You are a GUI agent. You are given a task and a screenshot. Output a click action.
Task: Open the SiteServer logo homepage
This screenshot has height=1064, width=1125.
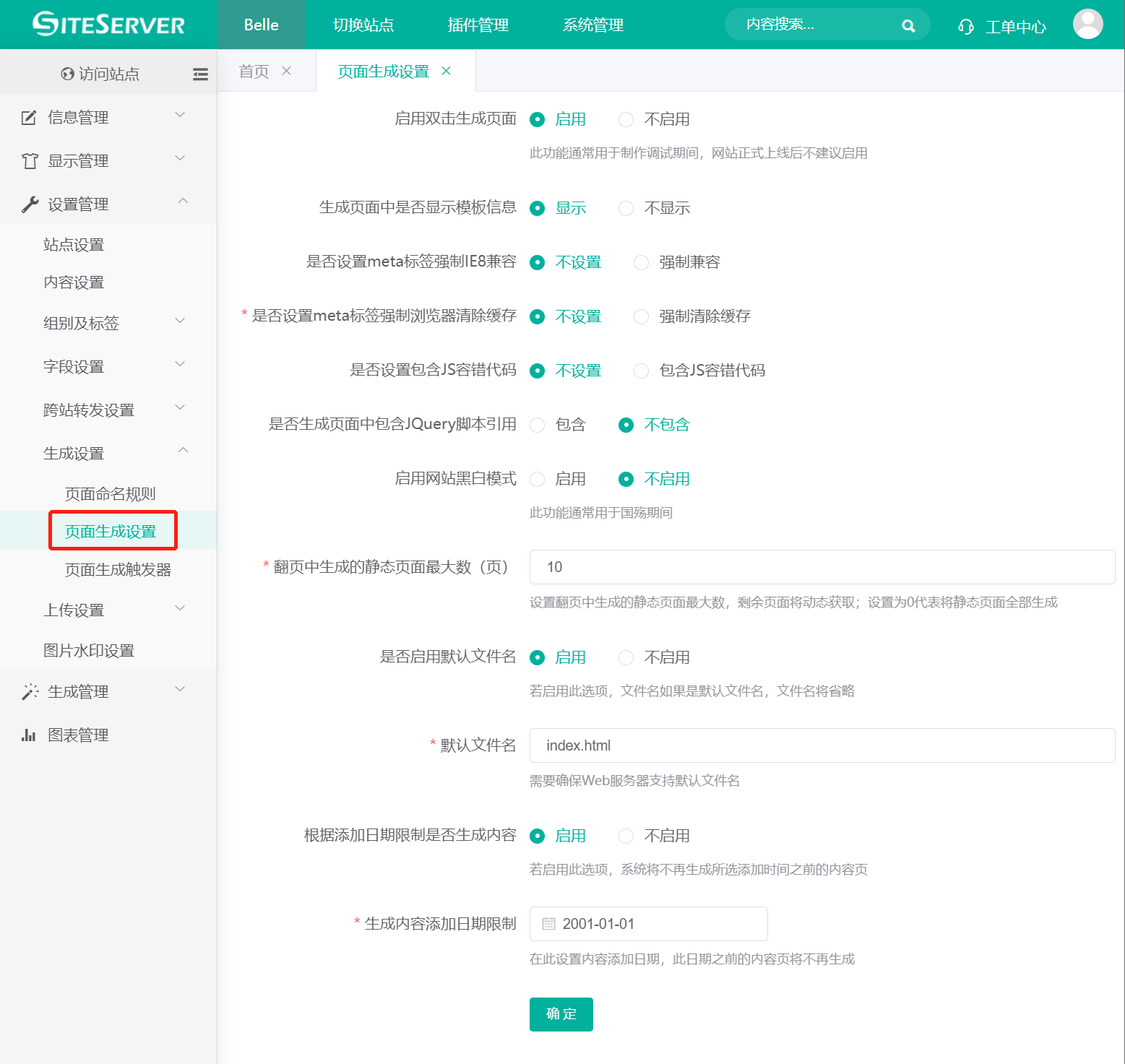point(107,24)
